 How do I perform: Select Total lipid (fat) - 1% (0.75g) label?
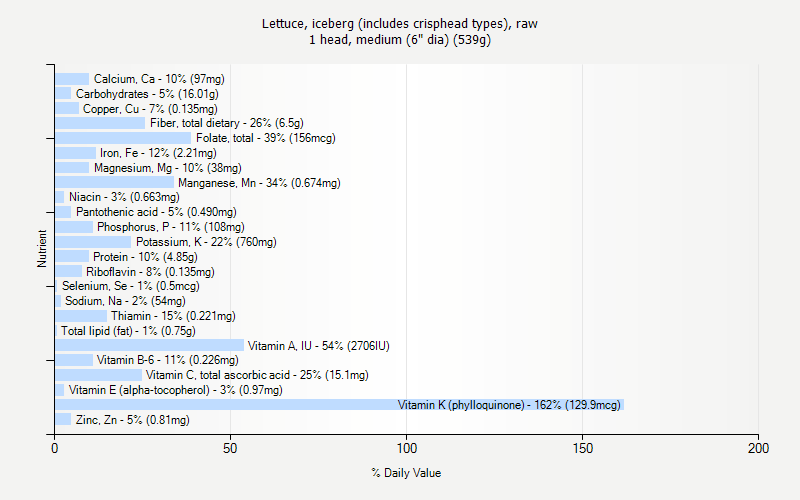[x=129, y=331]
